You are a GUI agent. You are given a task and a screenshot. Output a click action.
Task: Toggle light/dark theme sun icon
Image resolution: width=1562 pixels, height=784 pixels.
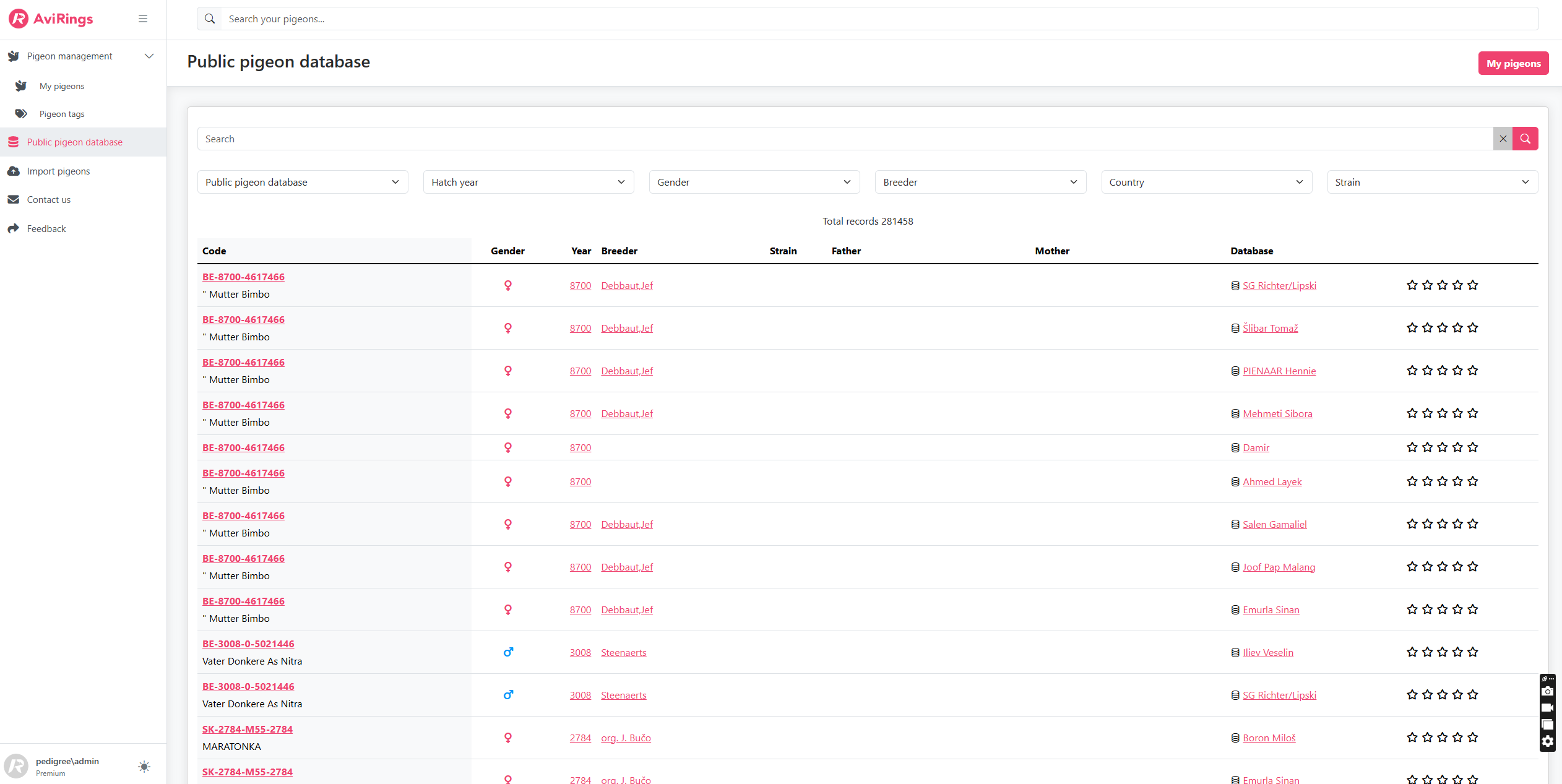[x=144, y=767]
